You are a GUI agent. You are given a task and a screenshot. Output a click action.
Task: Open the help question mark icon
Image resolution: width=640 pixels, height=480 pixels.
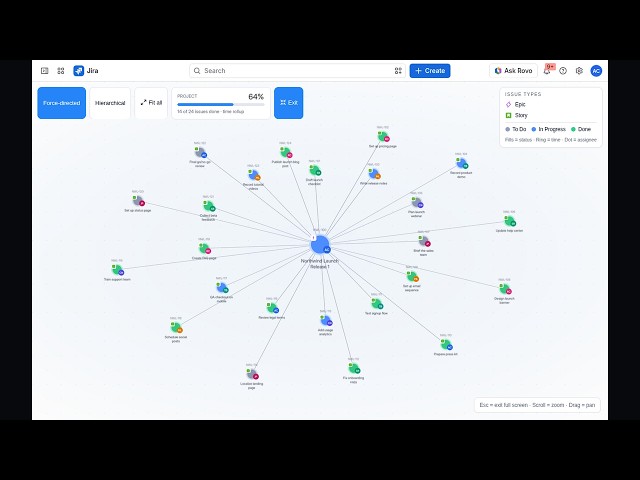click(x=563, y=71)
